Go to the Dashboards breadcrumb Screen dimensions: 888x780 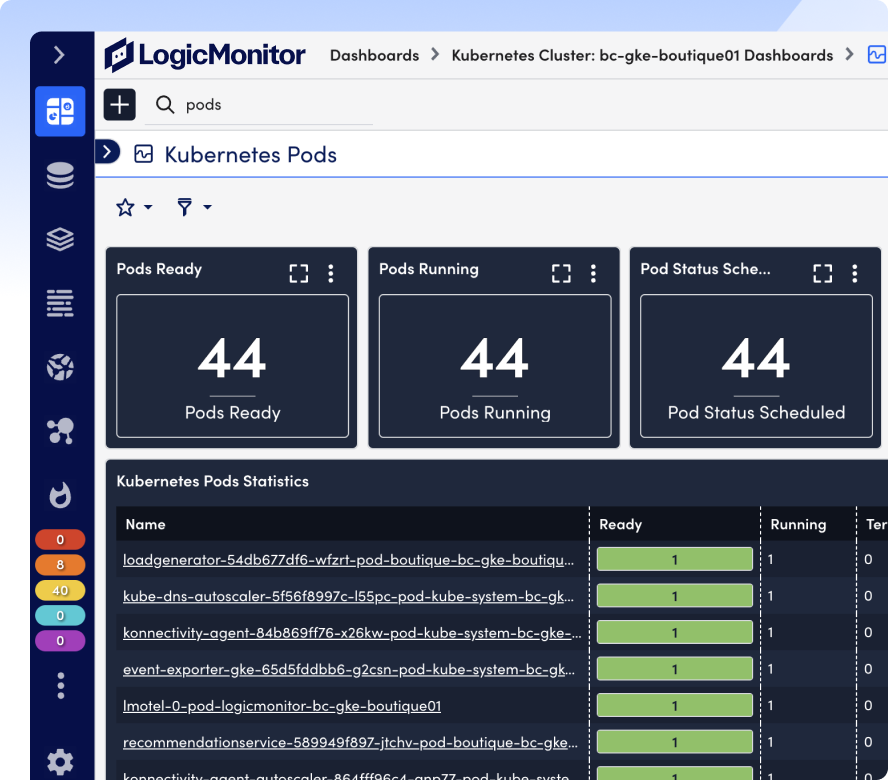(374, 55)
